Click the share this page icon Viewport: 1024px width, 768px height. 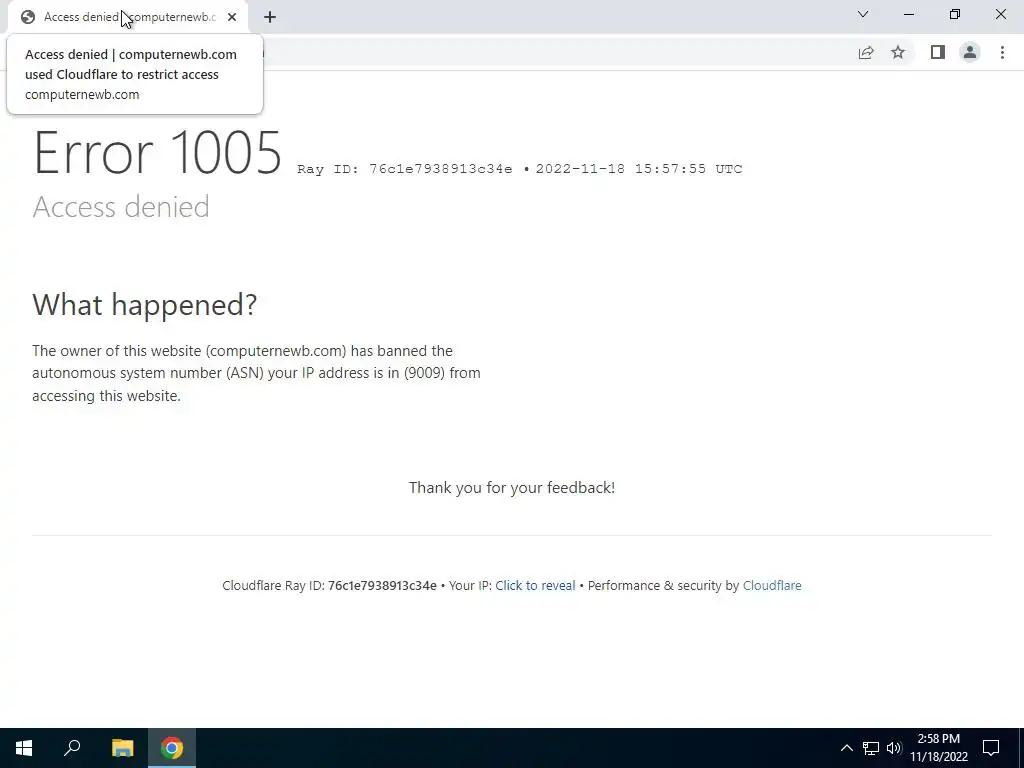click(866, 52)
